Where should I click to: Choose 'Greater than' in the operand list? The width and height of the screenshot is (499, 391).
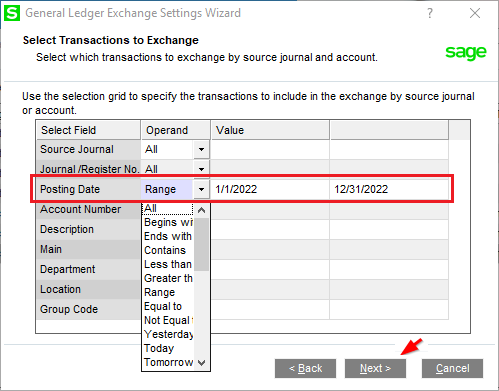(x=168, y=278)
